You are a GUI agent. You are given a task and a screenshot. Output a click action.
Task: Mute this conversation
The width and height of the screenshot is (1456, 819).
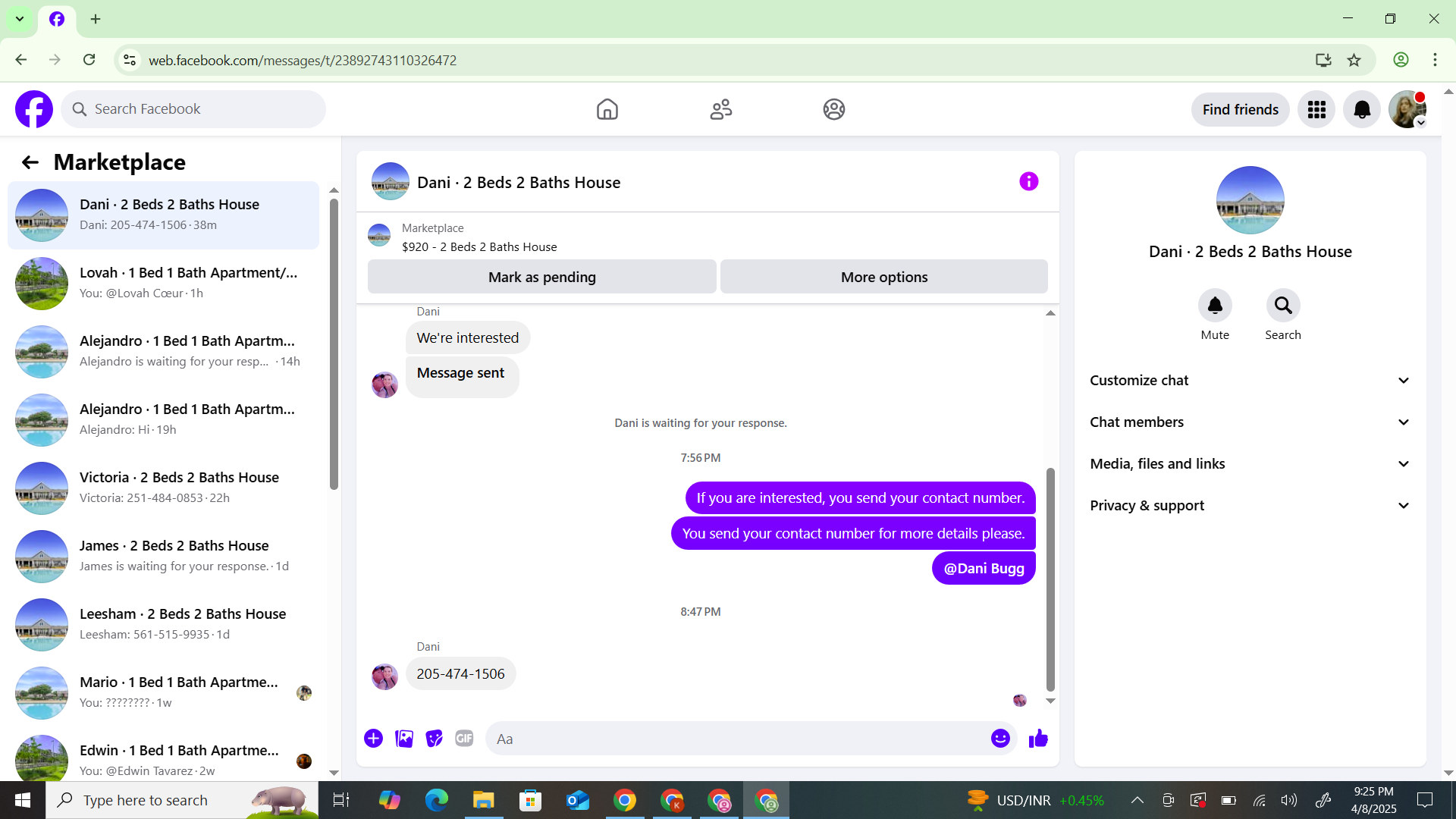point(1215,306)
